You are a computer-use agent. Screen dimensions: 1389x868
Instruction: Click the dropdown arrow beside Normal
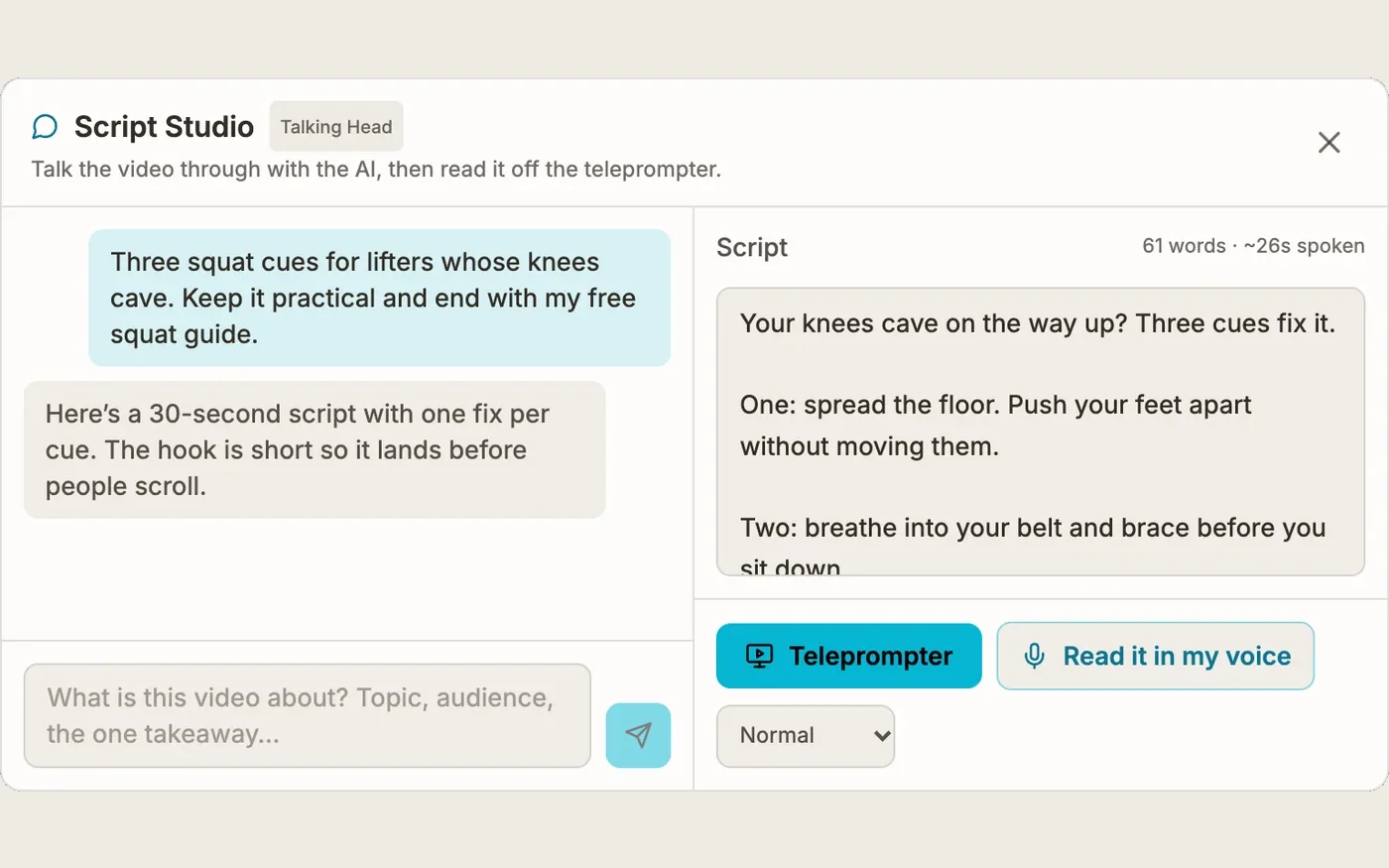[x=881, y=736]
